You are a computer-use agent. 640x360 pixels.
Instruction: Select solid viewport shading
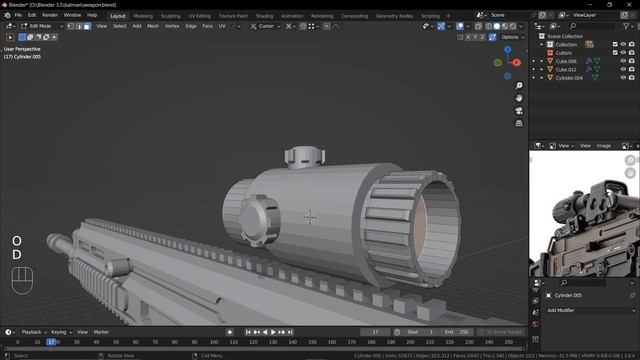click(x=497, y=26)
